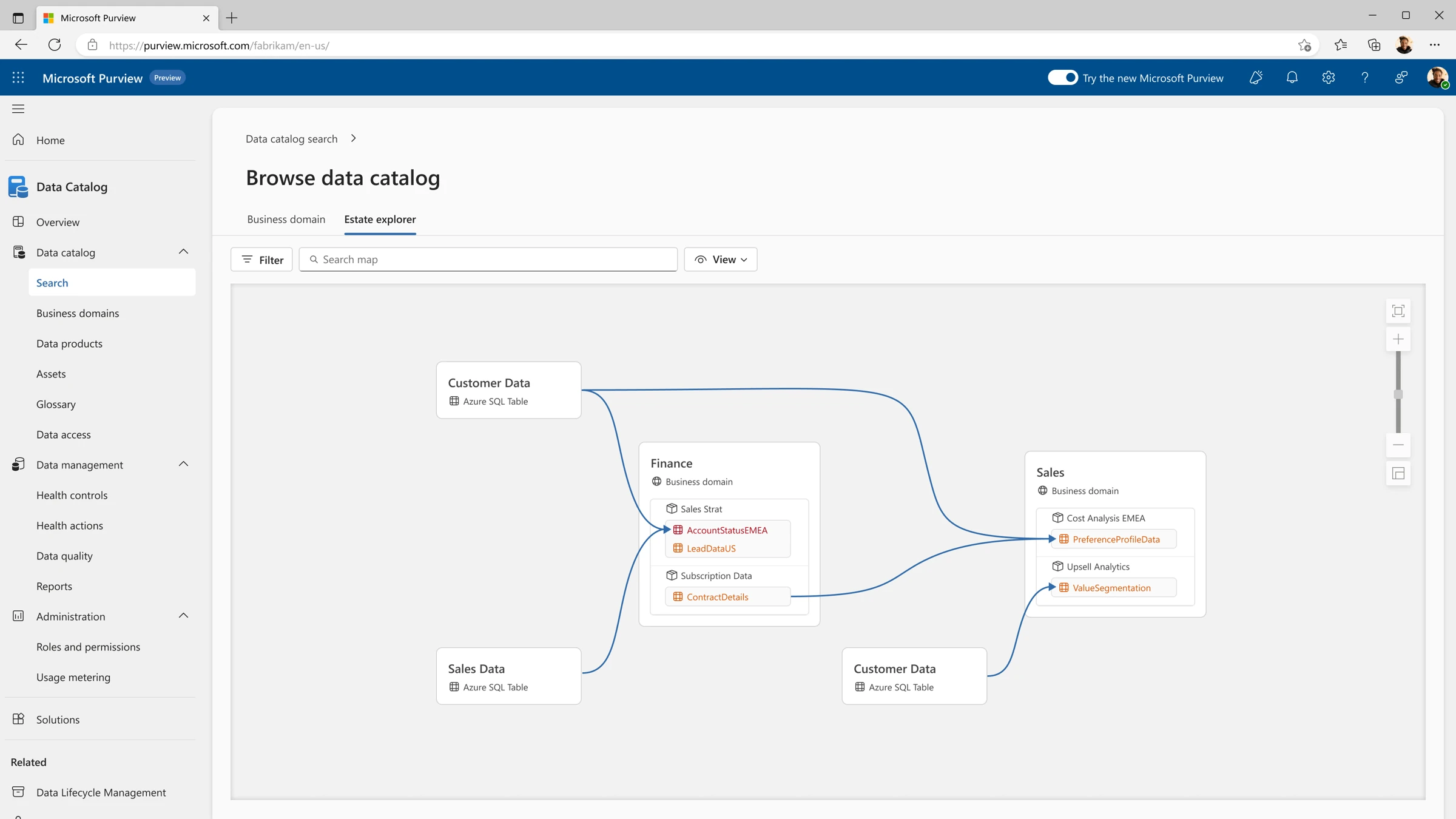Click the fit-to-screen map icon

coord(1398,311)
